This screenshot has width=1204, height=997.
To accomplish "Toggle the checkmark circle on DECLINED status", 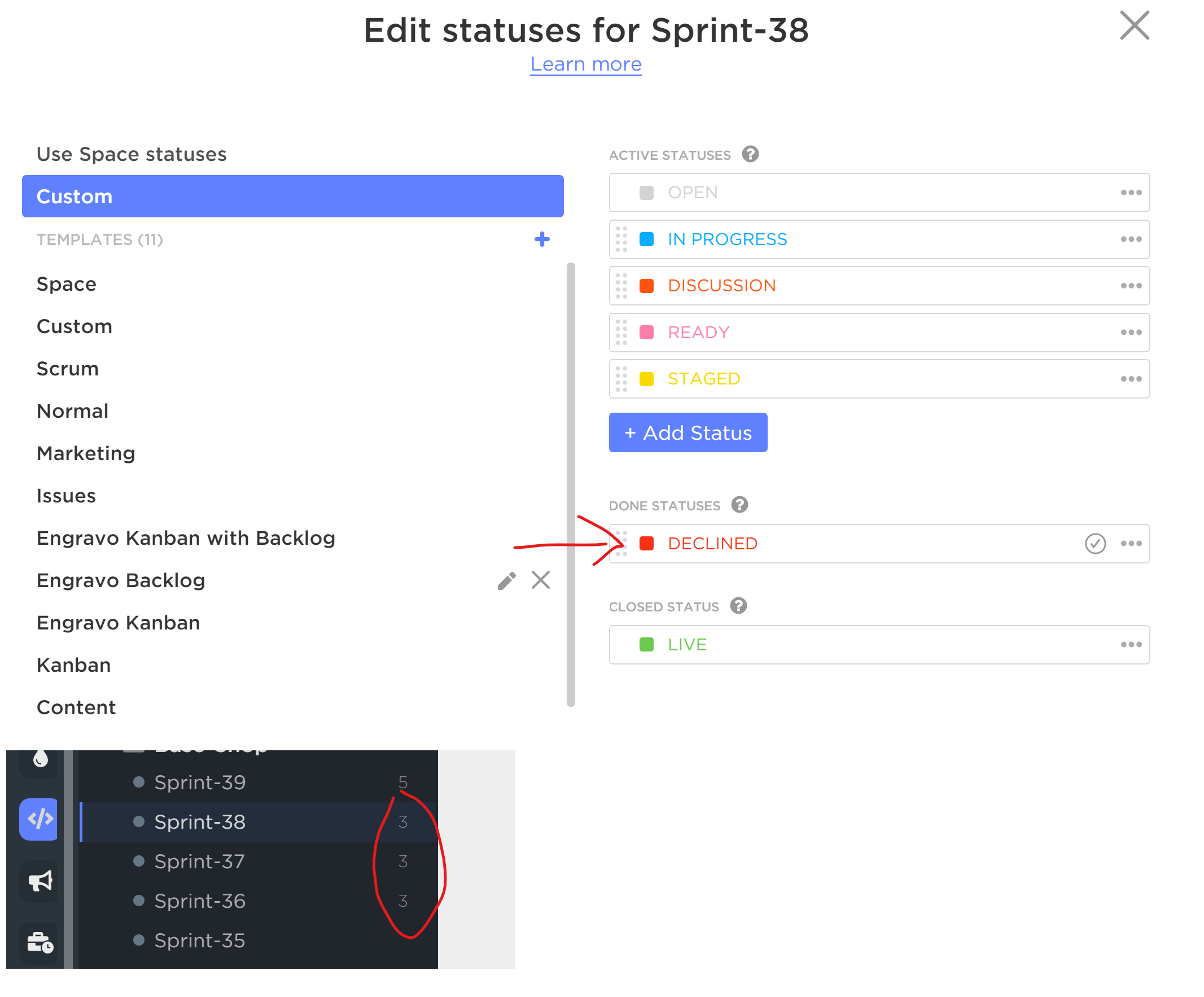I will (x=1095, y=544).
